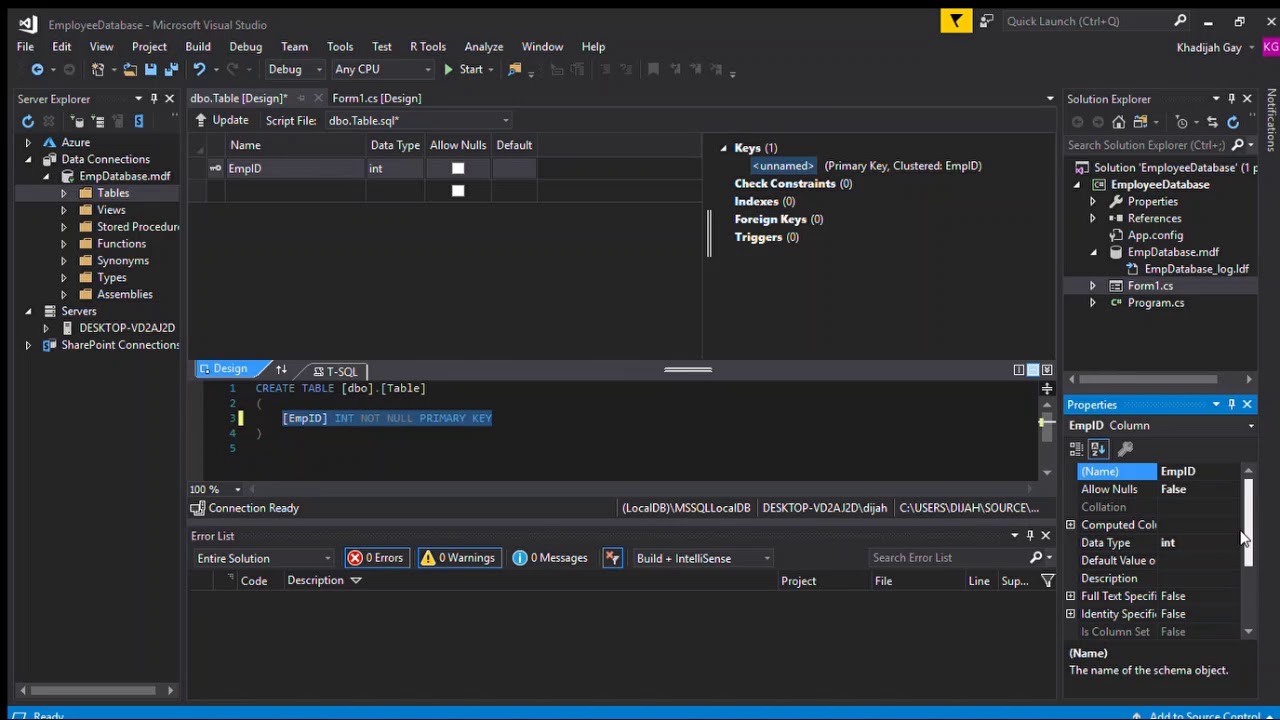
Task: Open the Build menu
Action: tap(198, 47)
